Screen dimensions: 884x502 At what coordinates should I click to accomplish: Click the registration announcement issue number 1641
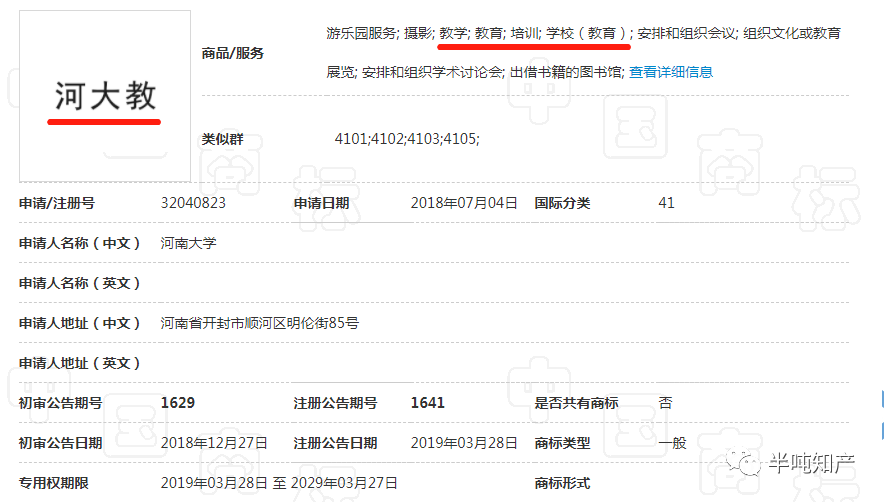tap(428, 403)
